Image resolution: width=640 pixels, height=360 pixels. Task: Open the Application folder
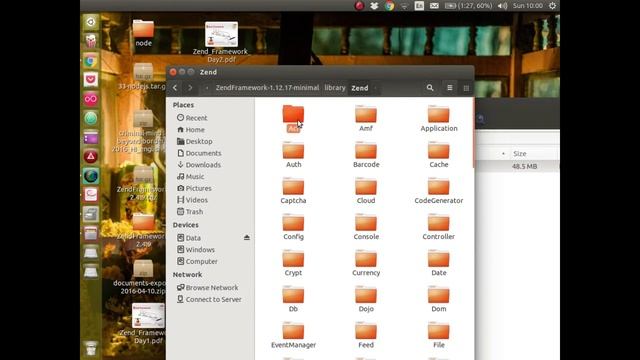439,119
